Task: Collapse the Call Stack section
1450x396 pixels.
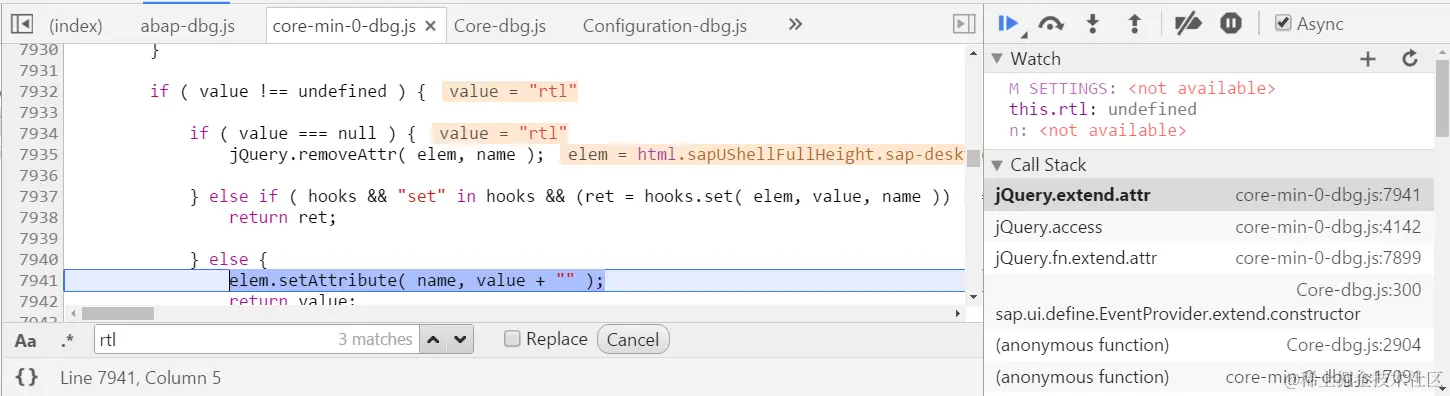Action: [x=996, y=165]
